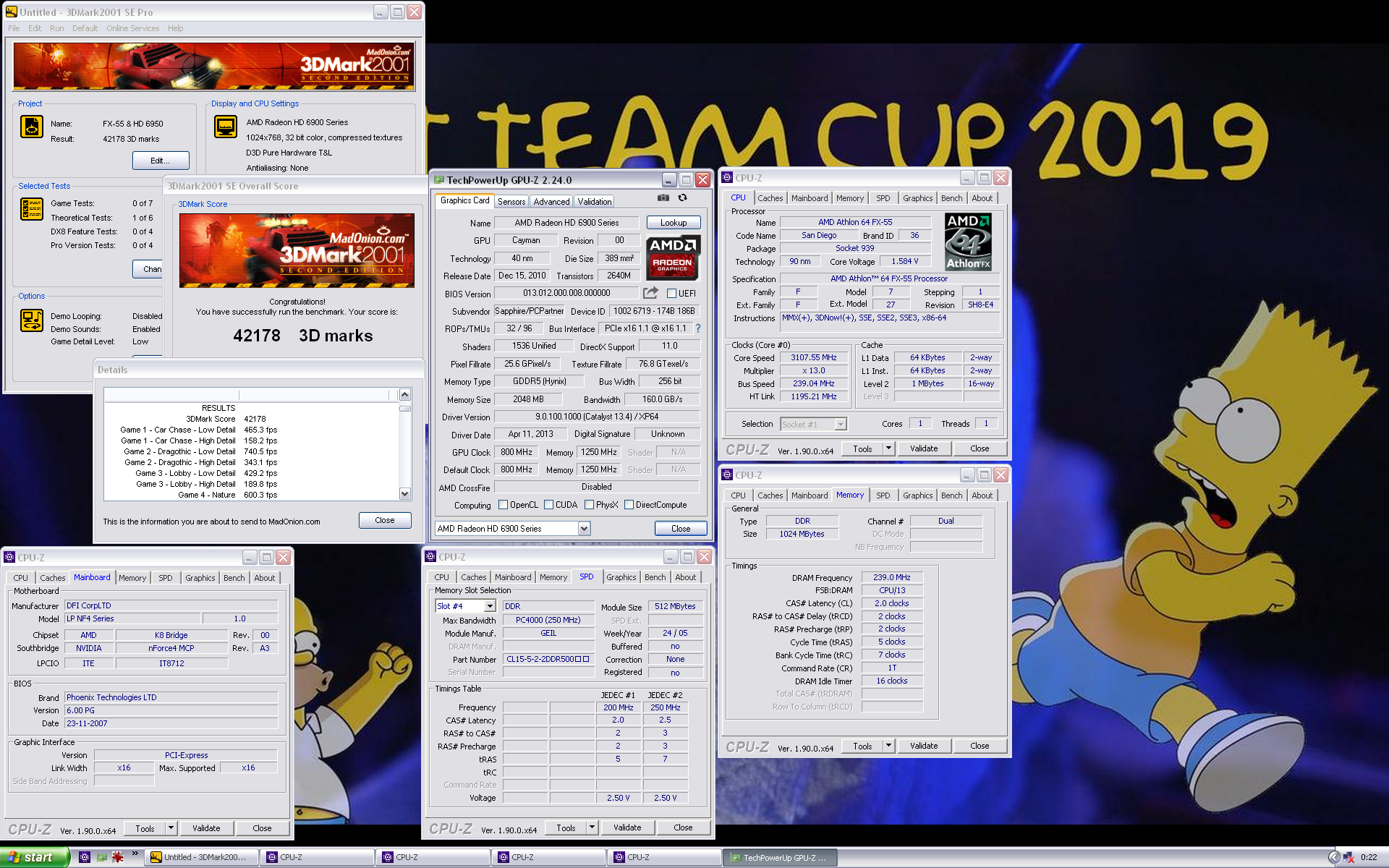Expand Tools arrow in CPU-Z SPD window
The width and height of the screenshot is (1389, 868).
tap(592, 827)
